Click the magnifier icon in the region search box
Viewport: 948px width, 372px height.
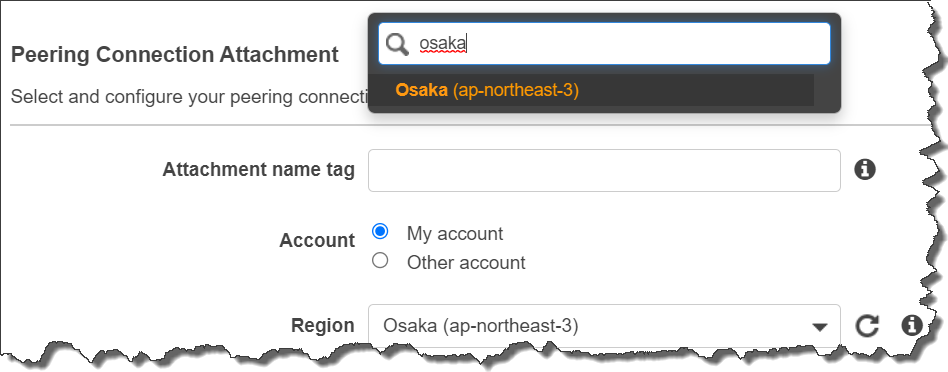point(397,44)
